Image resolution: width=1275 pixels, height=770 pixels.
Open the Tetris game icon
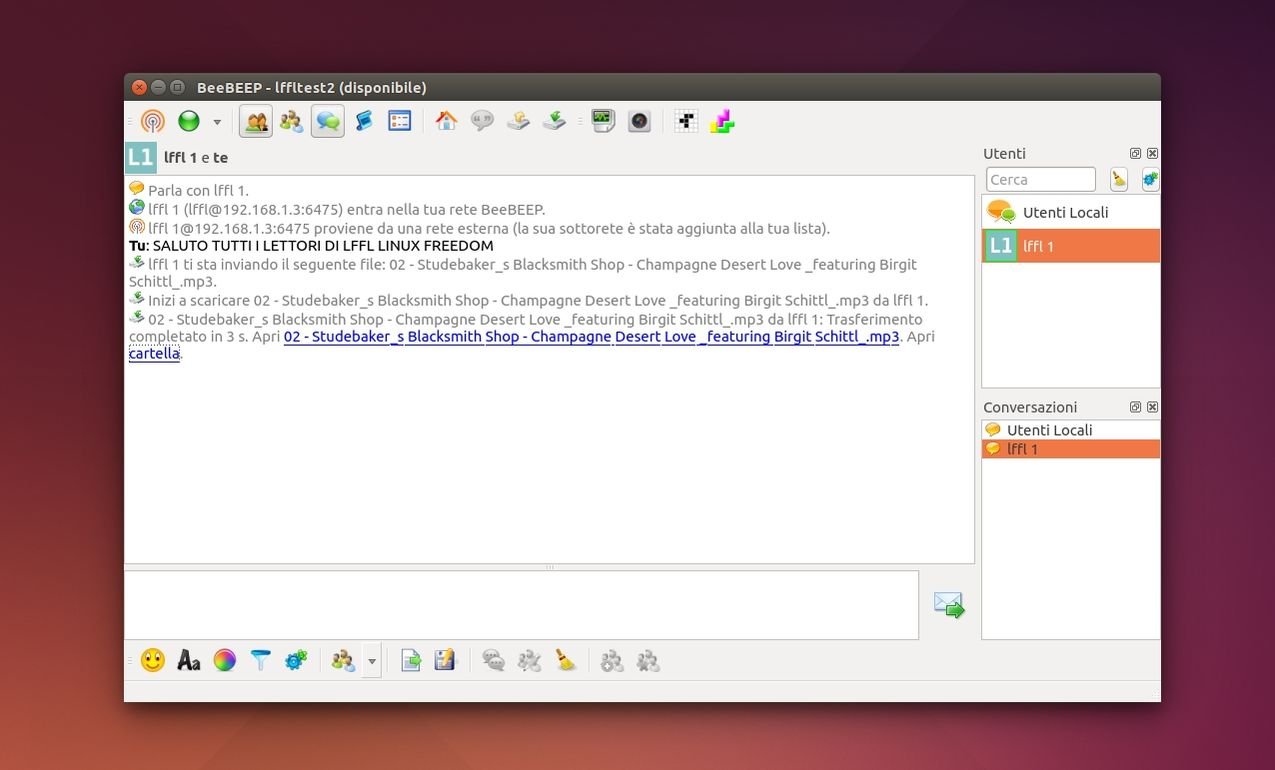(722, 122)
